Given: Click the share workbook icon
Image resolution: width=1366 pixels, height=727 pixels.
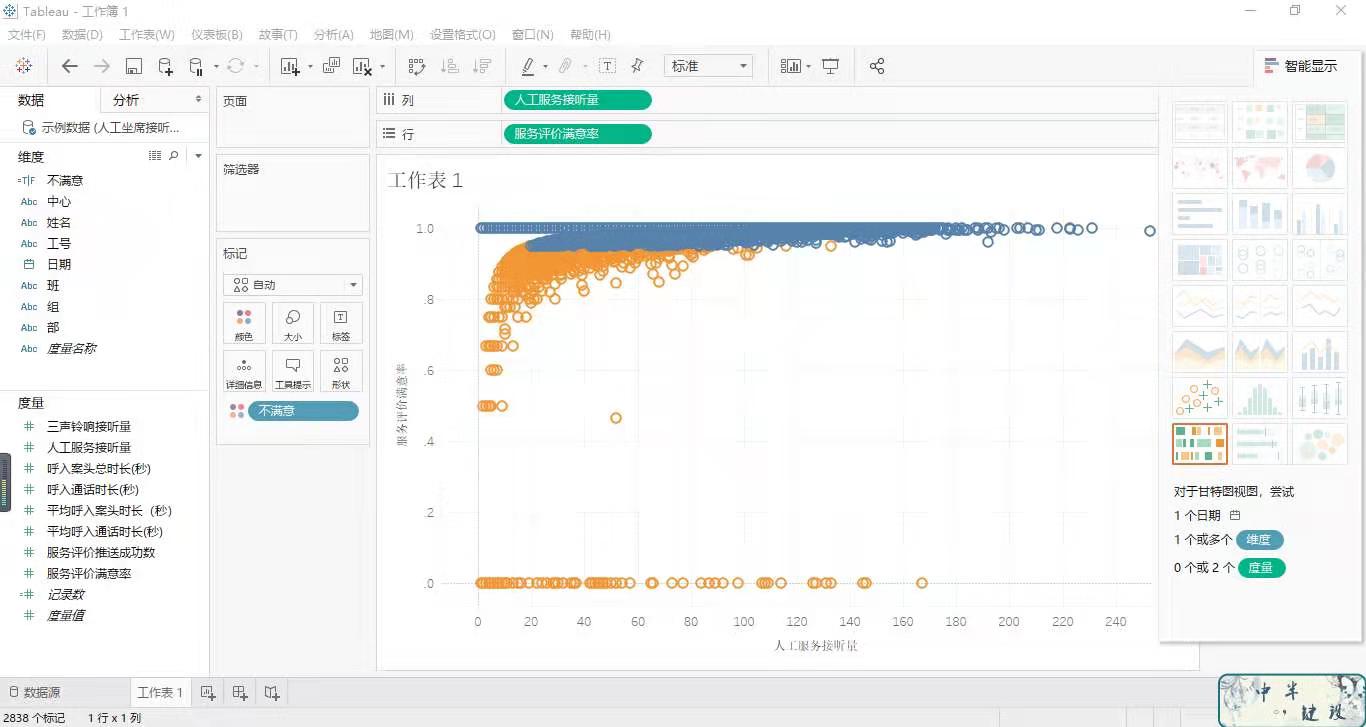Looking at the screenshot, I should coord(877,66).
